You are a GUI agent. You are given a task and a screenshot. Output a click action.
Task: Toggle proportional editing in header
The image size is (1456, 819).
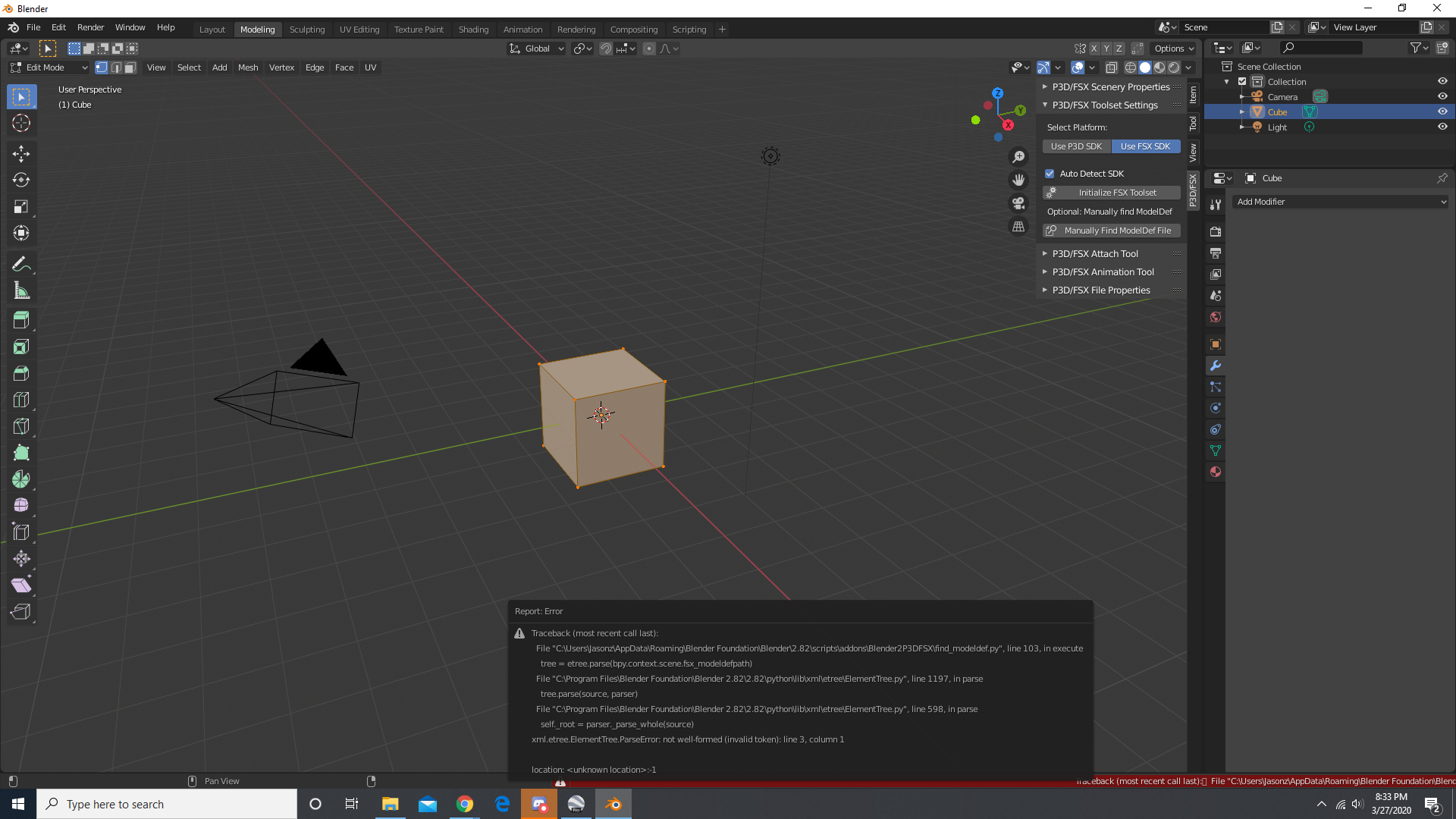coord(649,49)
